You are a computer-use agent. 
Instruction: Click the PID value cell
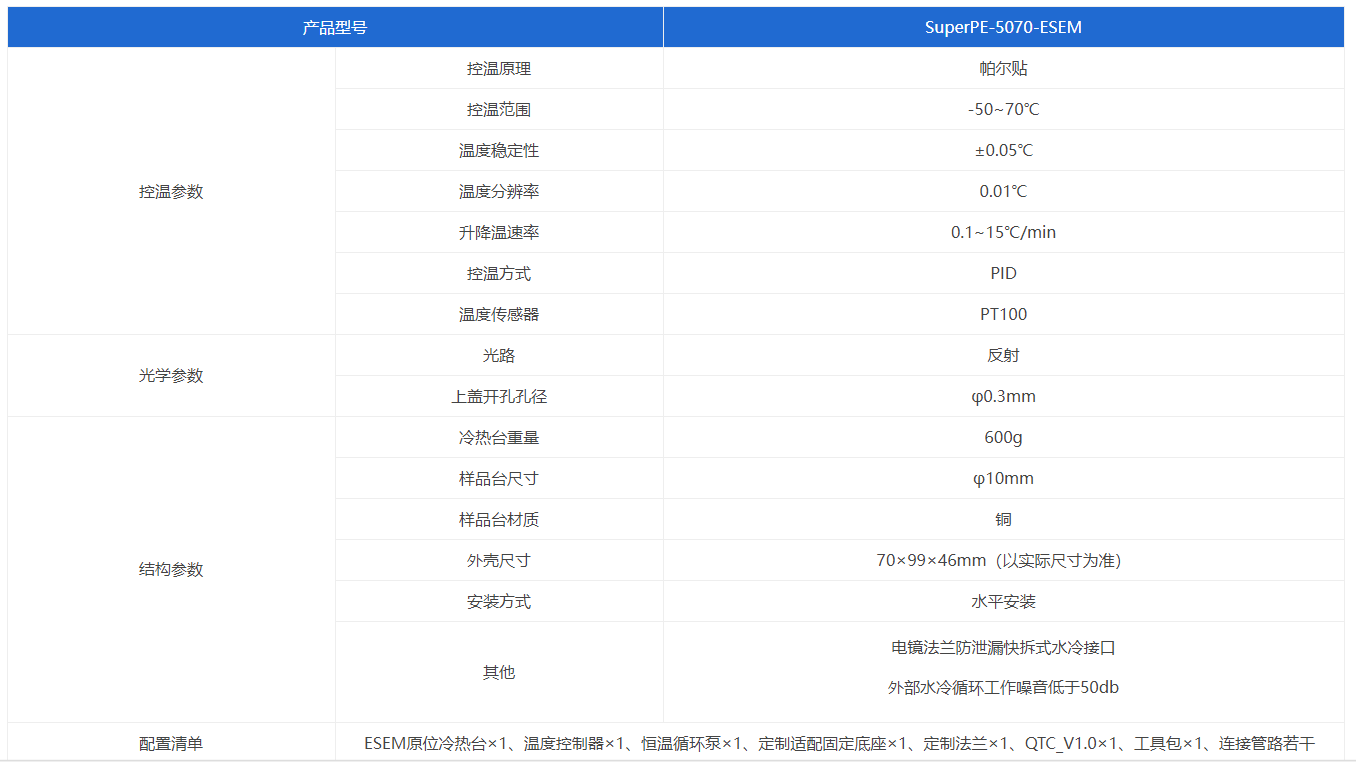pyautogui.click(x=1003, y=274)
